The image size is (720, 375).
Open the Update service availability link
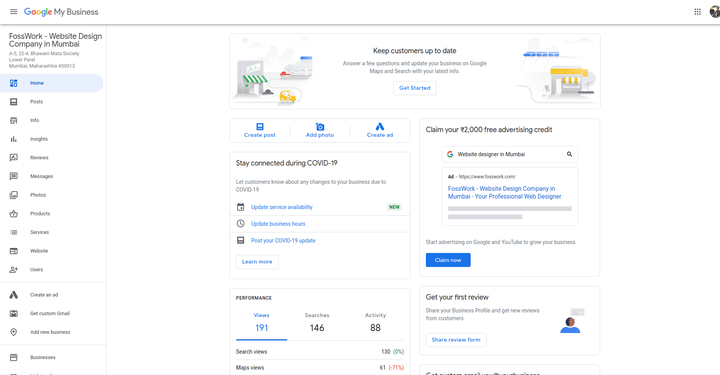pos(281,207)
